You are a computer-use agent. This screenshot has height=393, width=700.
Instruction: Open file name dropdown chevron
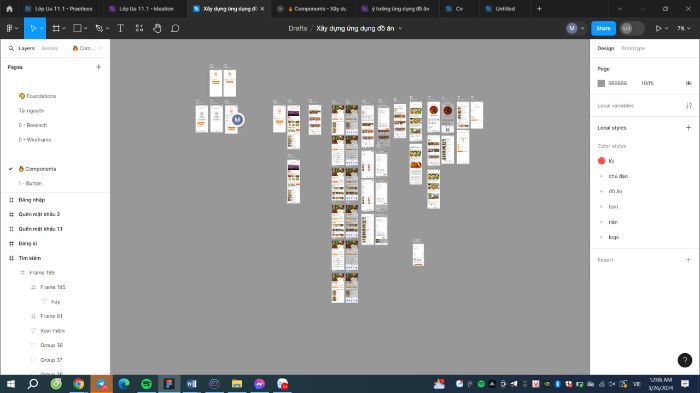click(400, 28)
